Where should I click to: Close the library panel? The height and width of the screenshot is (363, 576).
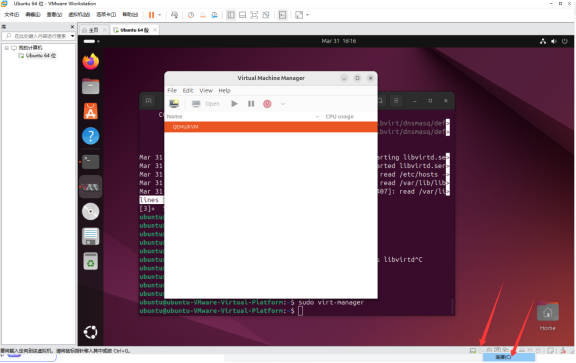72,27
